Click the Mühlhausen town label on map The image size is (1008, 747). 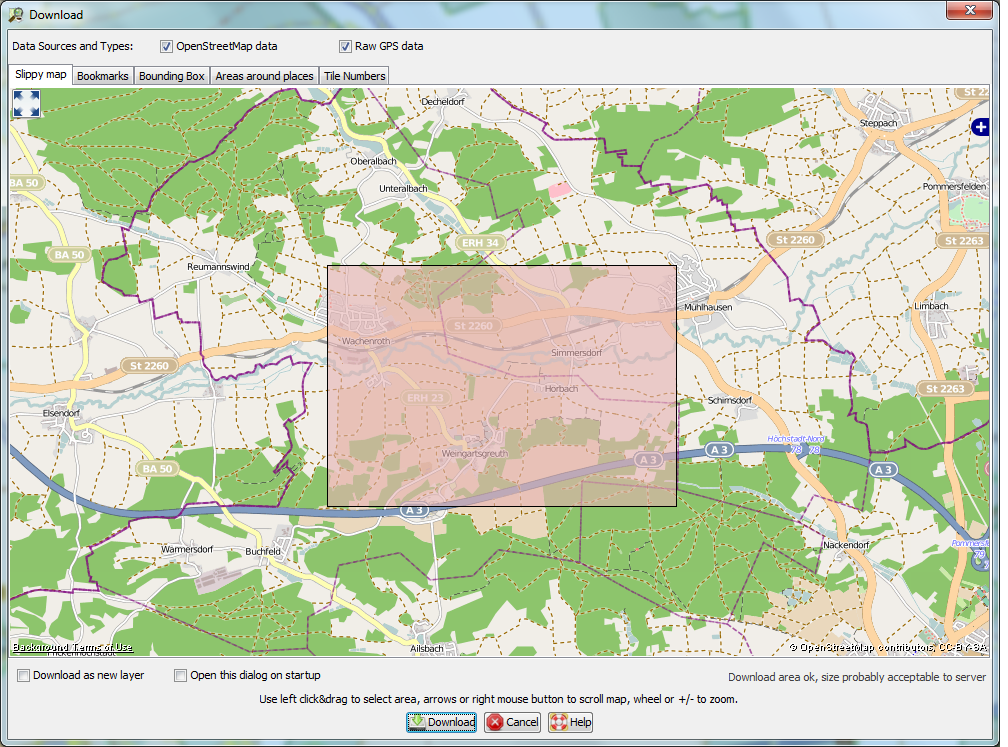click(x=707, y=307)
